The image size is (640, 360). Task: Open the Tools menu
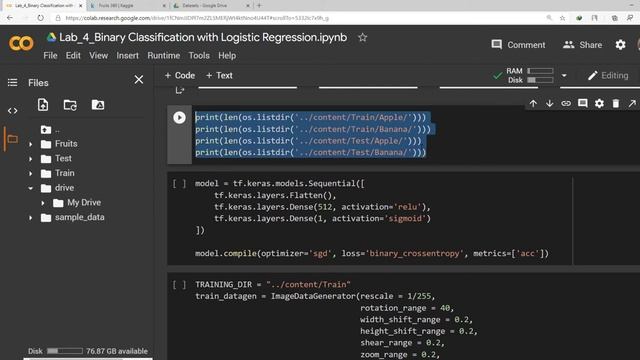click(x=199, y=56)
